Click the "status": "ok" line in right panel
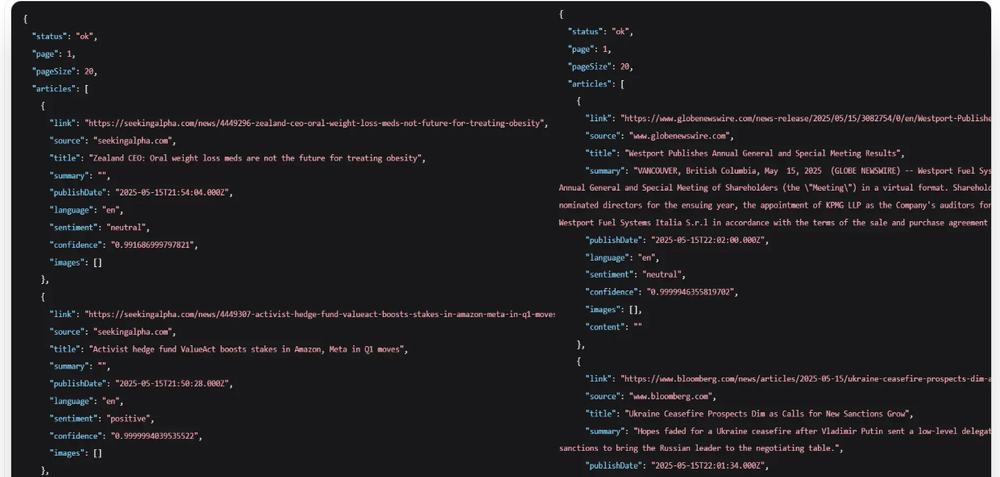Screen dimensions: 1000x477 [600, 32]
